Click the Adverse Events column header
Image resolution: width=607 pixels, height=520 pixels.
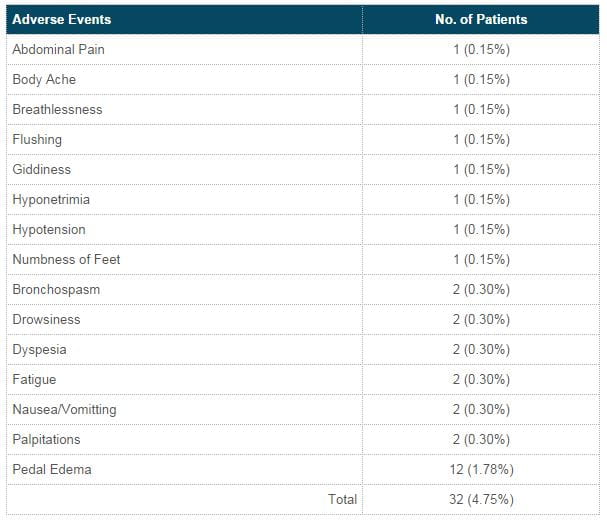click(x=62, y=19)
